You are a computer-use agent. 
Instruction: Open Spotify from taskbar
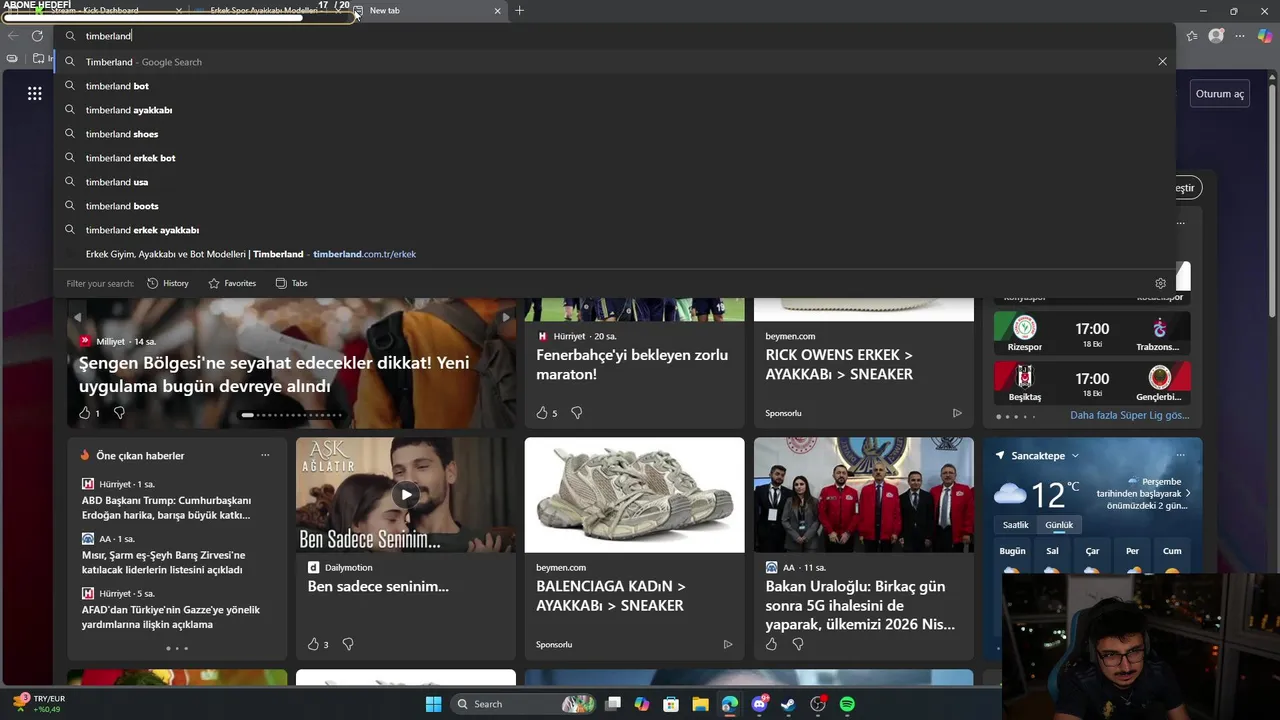[847, 704]
